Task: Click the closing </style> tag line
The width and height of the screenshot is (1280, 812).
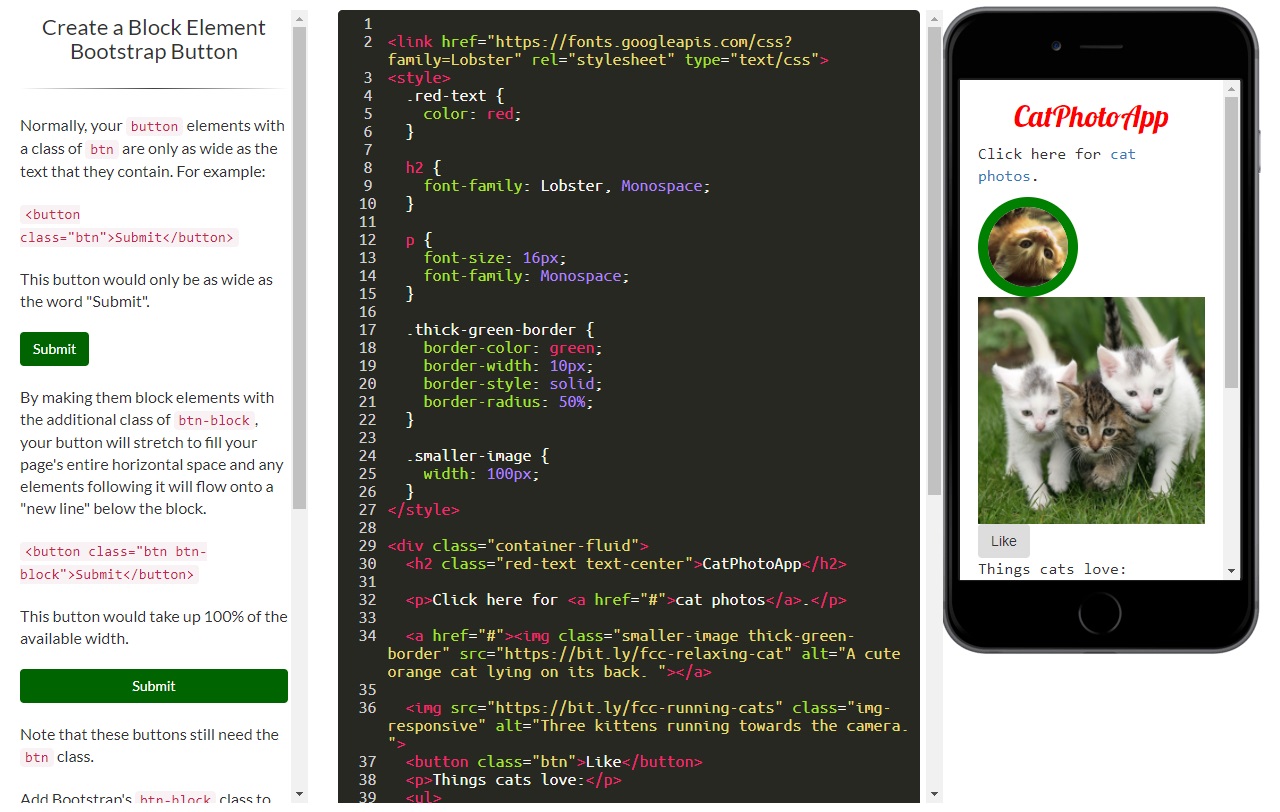Action: (x=423, y=510)
